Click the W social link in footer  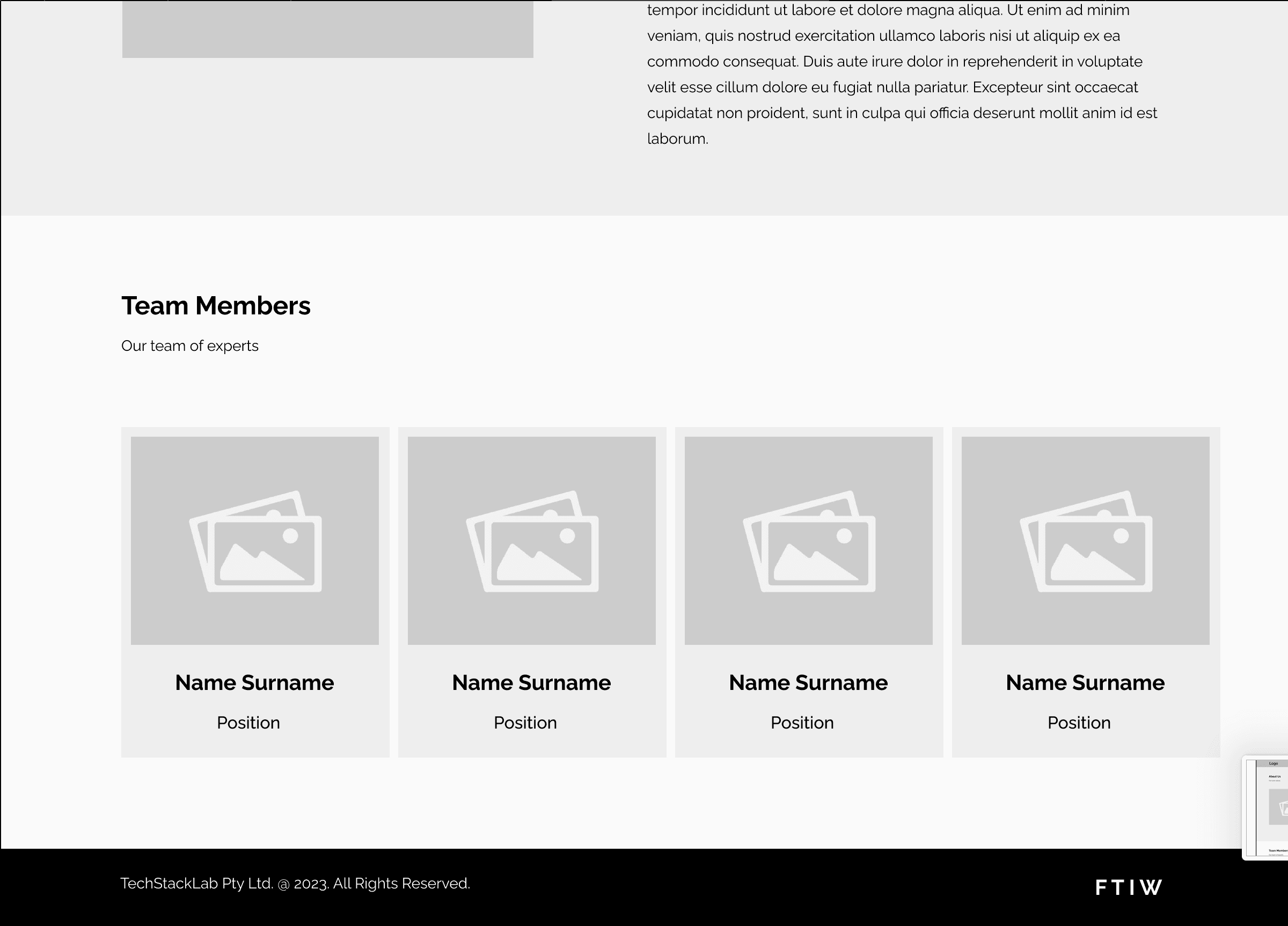tap(1151, 887)
